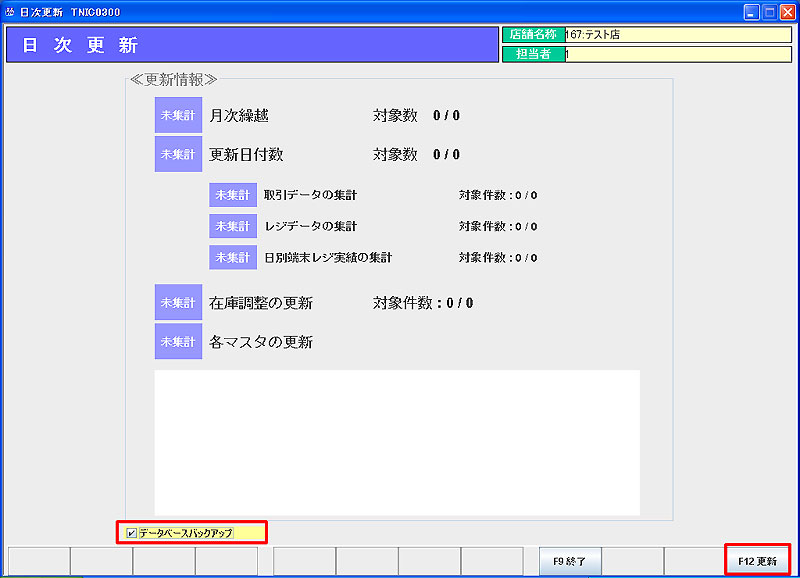Click the 担当者 input field

coord(678,54)
